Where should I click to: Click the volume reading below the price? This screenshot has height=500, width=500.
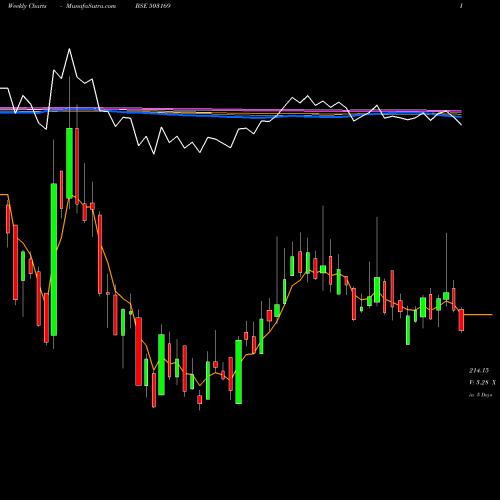pos(482,383)
